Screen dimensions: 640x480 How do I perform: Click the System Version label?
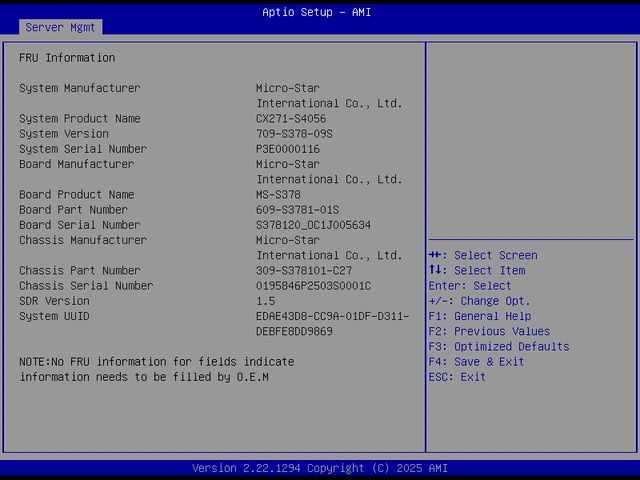[64, 134]
